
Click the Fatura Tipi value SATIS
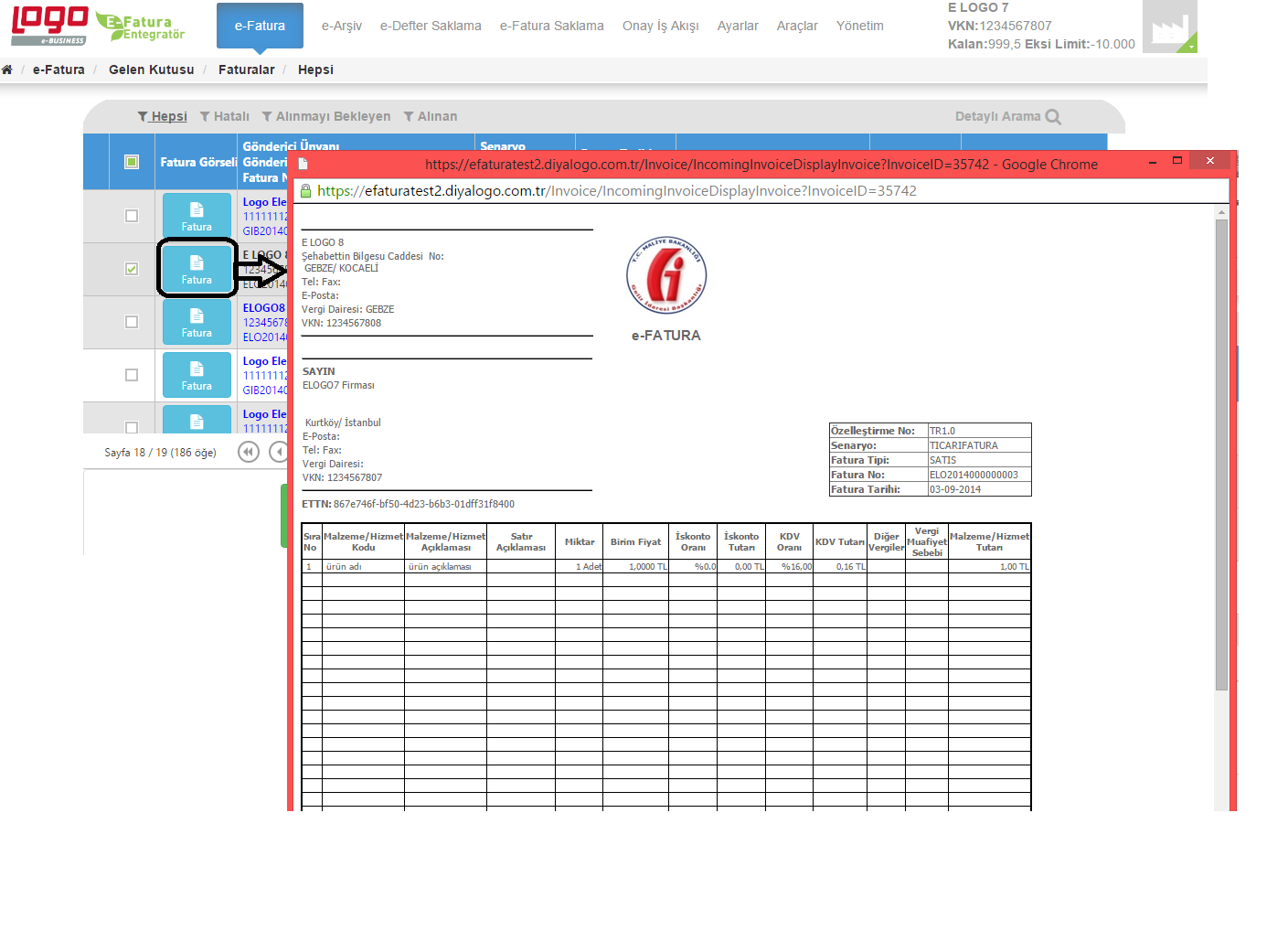tap(942, 460)
